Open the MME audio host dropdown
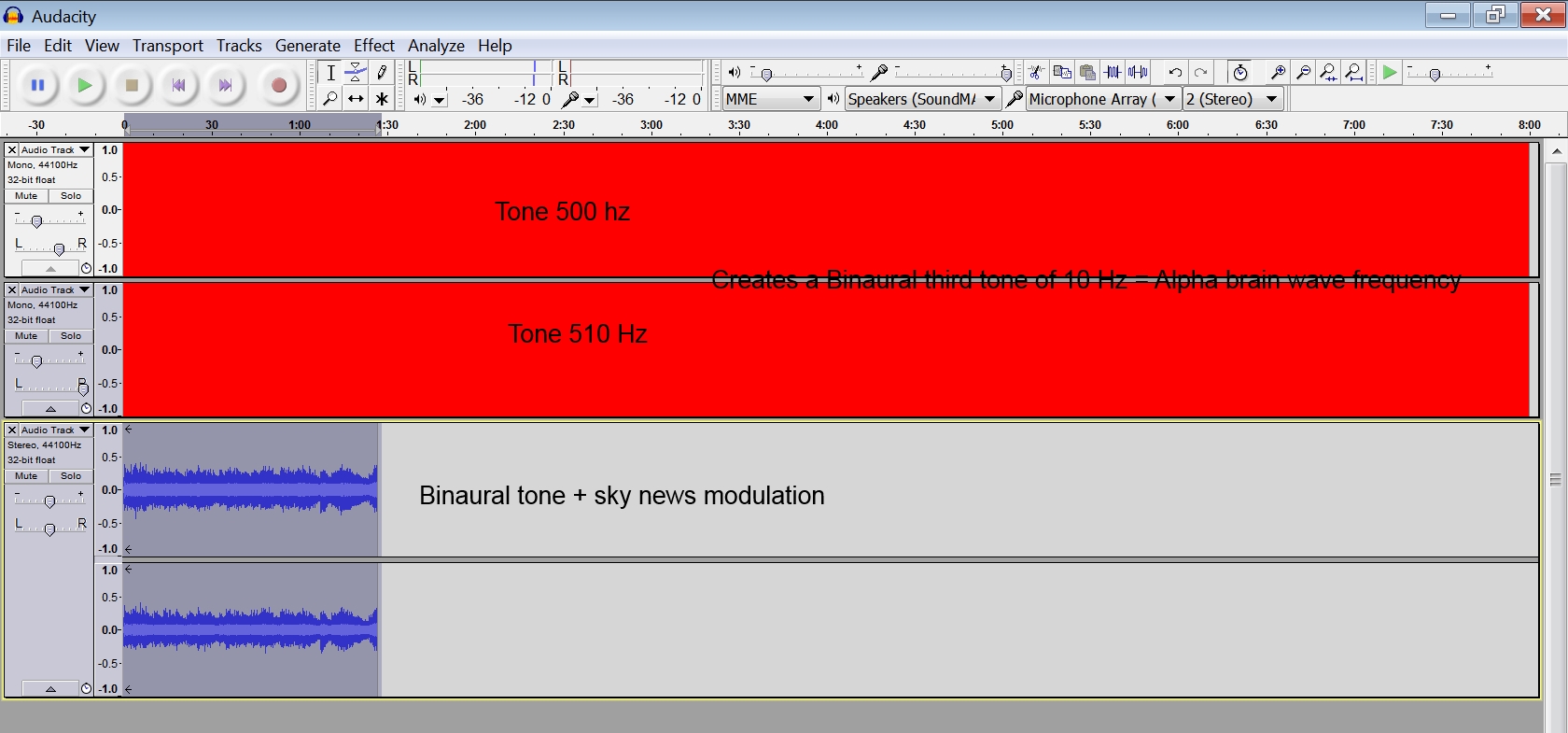This screenshot has width=1568, height=733. [x=771, y=99]
